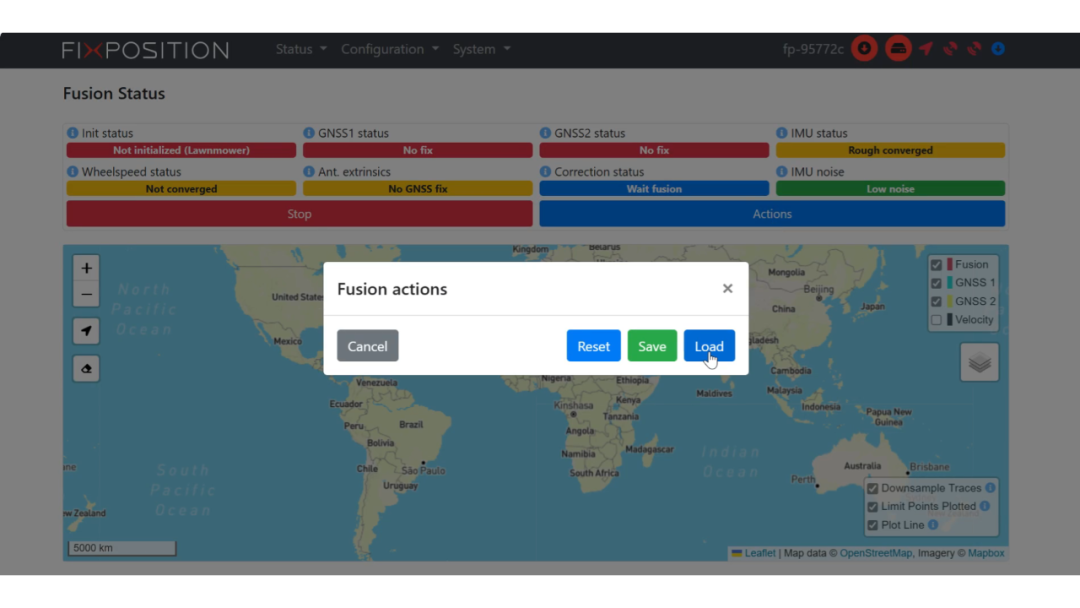Click the blue Actions button
Viewport: 1080px width, 608px height.
772,214
